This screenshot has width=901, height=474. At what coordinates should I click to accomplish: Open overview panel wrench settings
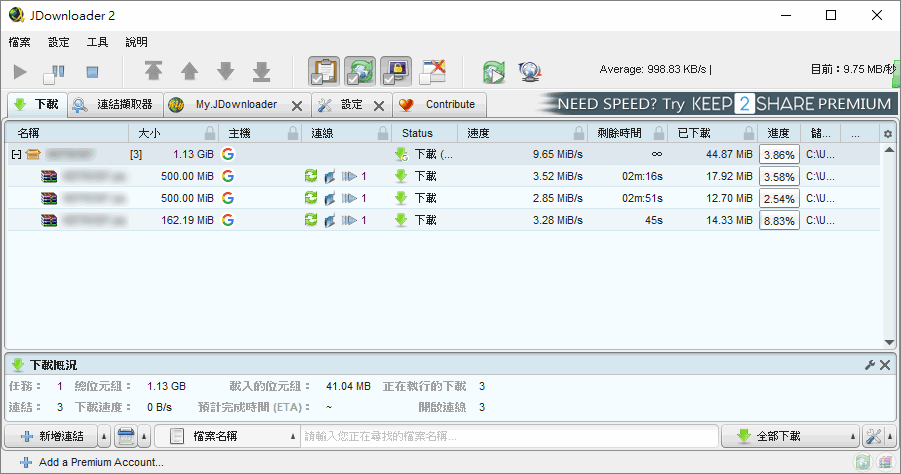[x=870, y=365]
